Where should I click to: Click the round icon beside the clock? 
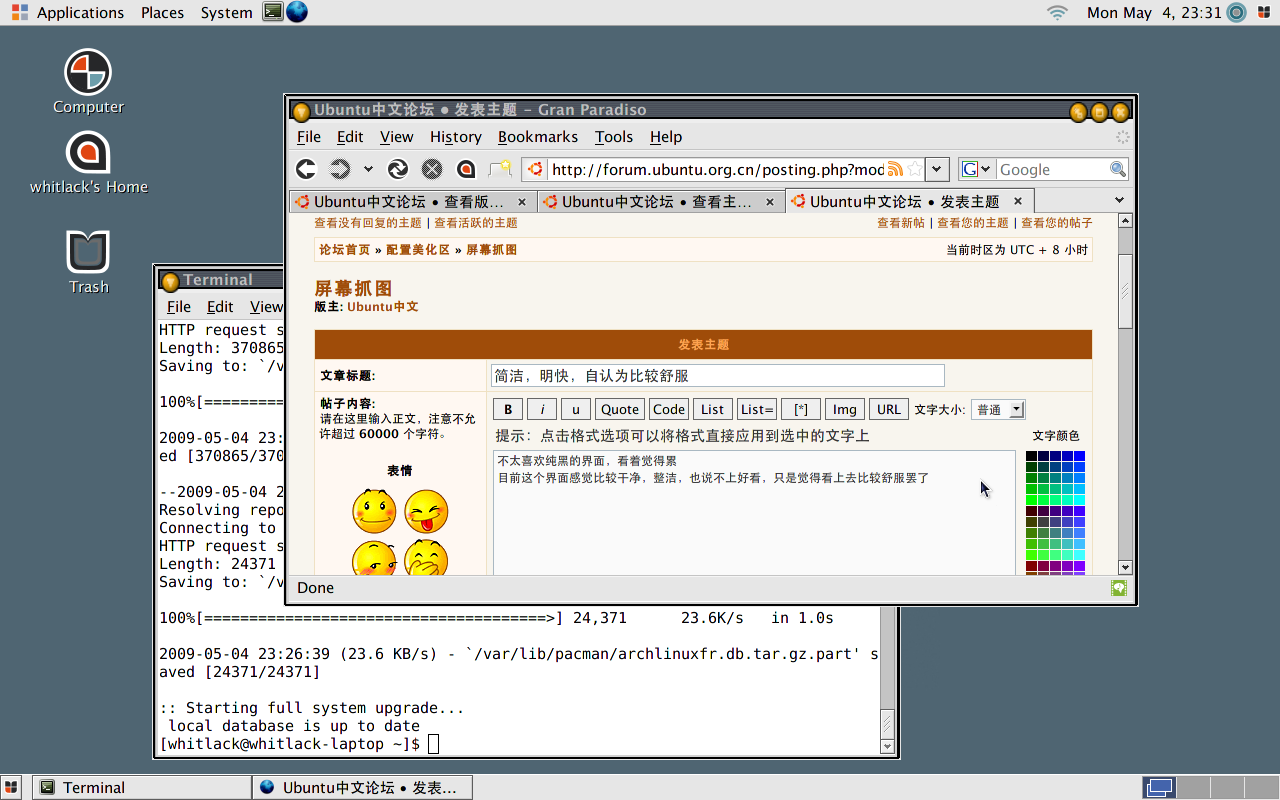pyautogui.click(x=1237, y=12)
